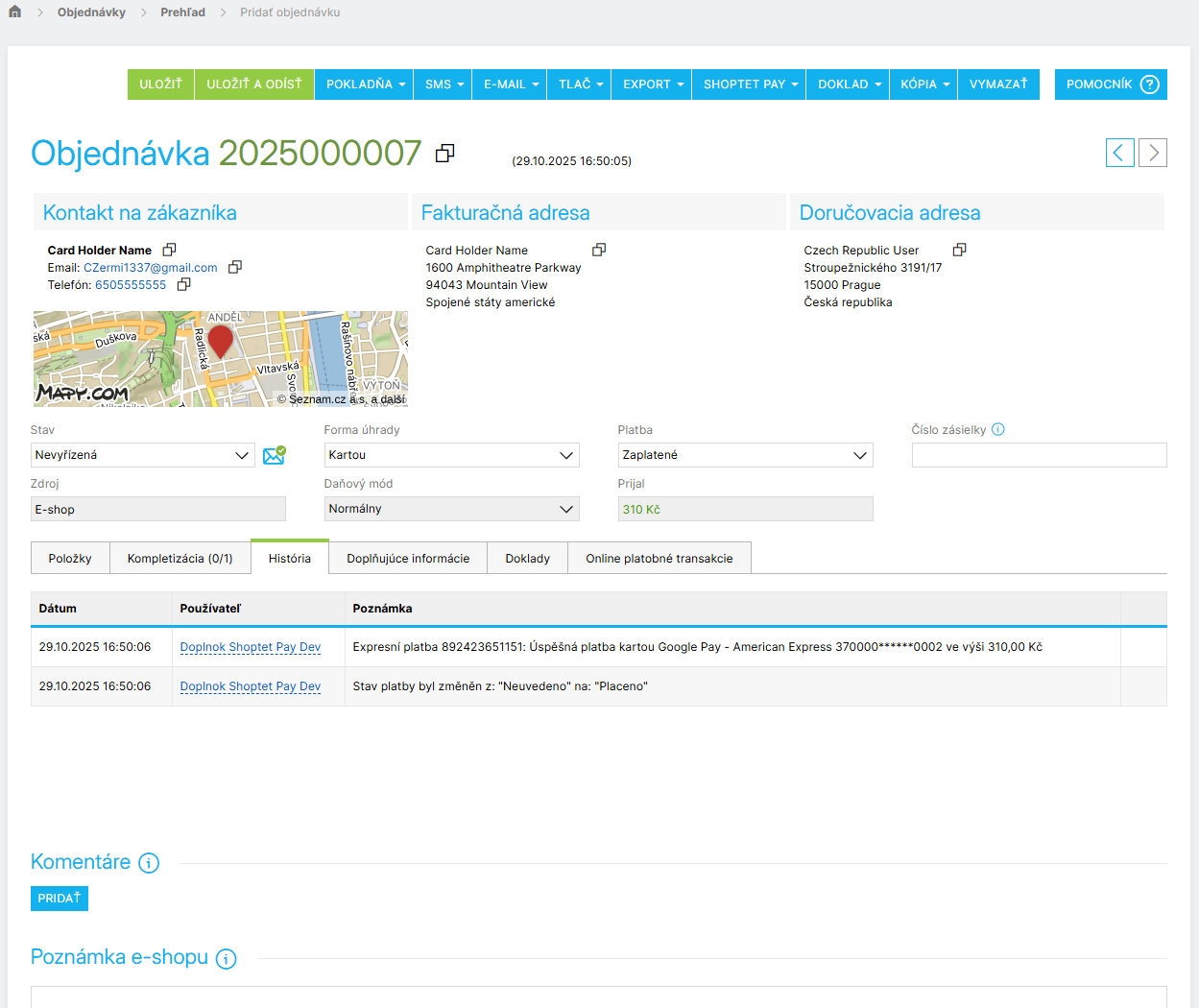Go to the previous order arrow
Viewport: 1199px width, 1008px height.
point(1119,153)
